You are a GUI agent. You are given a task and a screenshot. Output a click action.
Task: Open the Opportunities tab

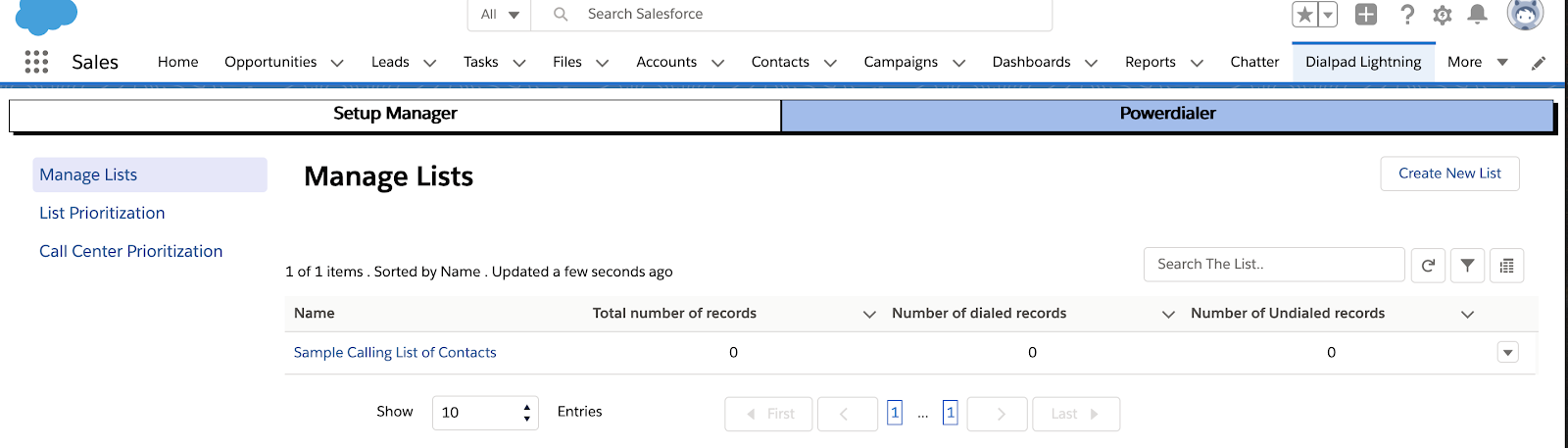pyautogui.click(x=270, y=62)
